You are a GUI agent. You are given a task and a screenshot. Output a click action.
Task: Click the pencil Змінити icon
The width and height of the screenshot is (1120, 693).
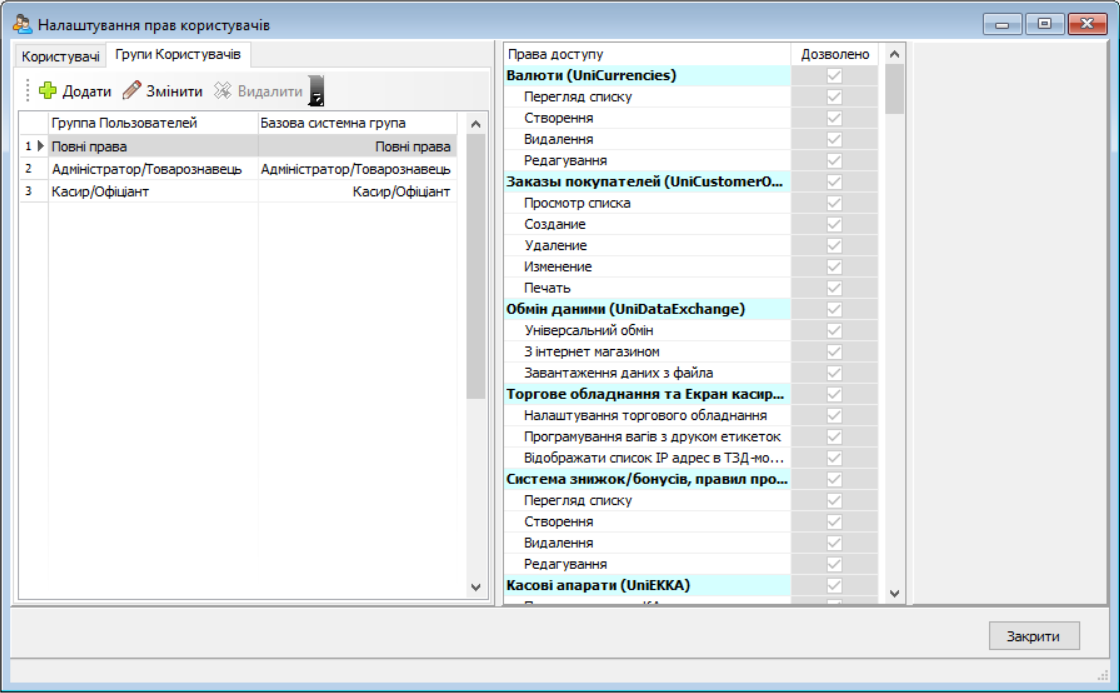click(x=131, y=90)
